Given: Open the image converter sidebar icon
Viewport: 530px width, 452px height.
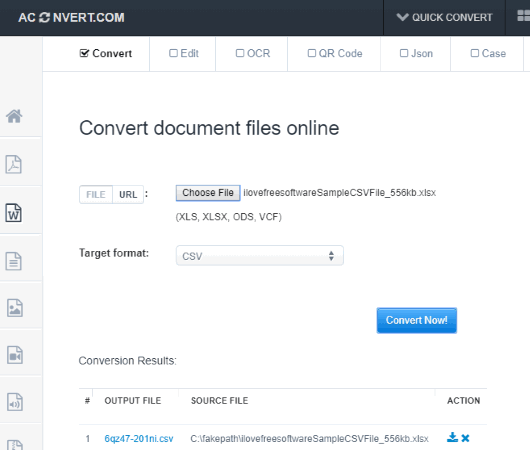Looking at the screenshot, I should click(15, 308).
